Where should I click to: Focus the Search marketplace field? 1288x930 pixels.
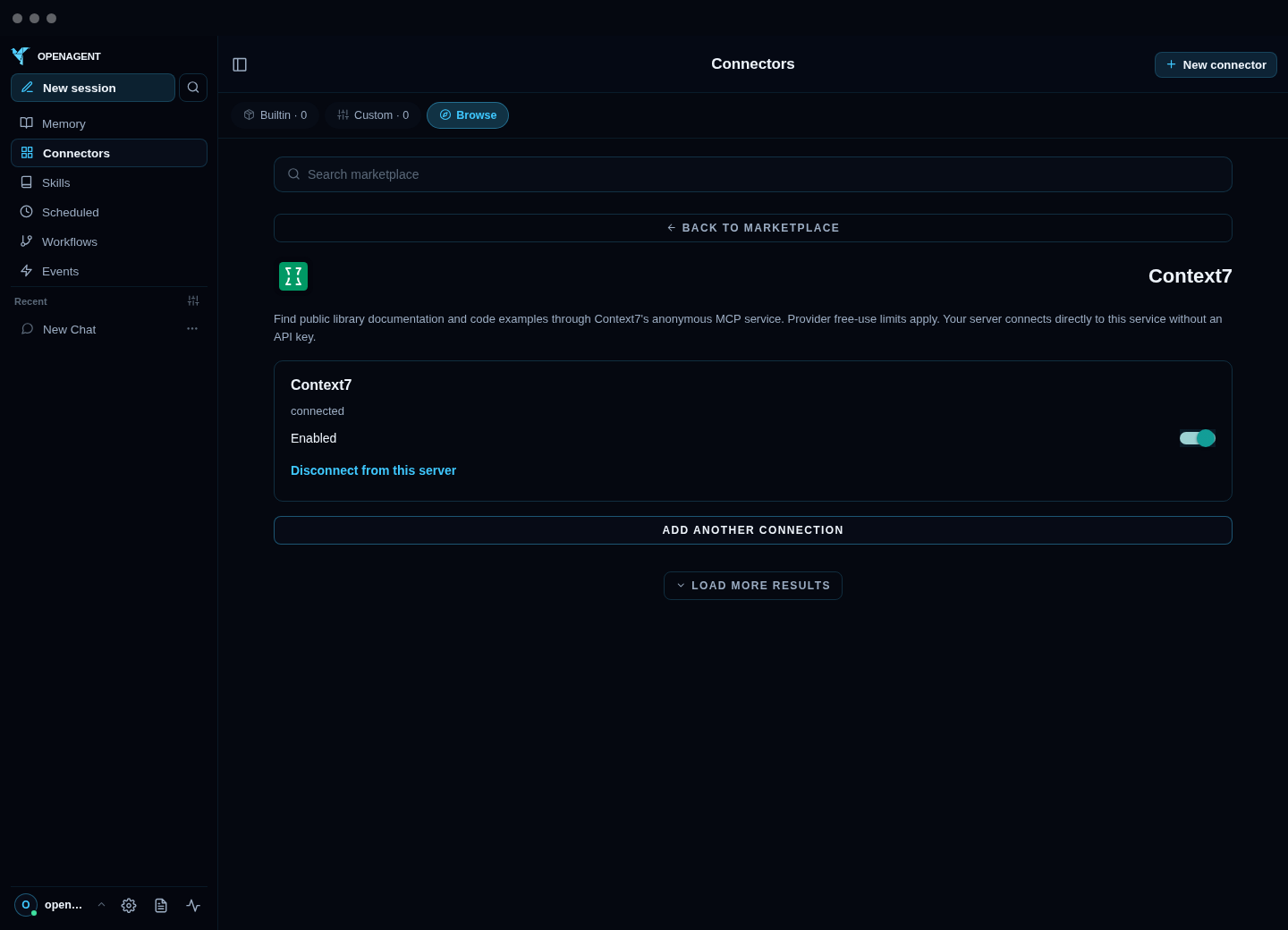(753, 174)
